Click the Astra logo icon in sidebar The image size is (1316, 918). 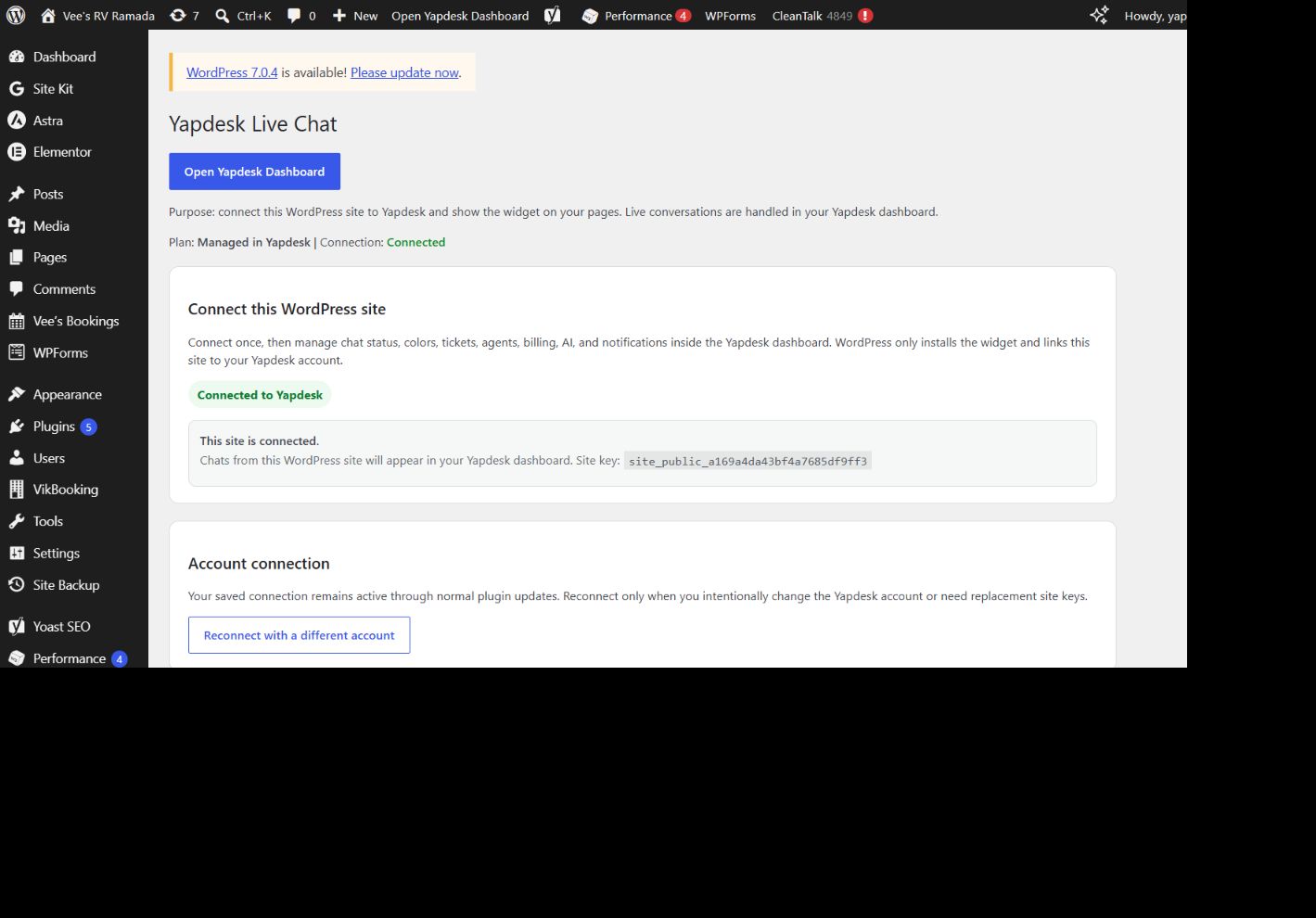pyautogui.click(x=17, y=121)
